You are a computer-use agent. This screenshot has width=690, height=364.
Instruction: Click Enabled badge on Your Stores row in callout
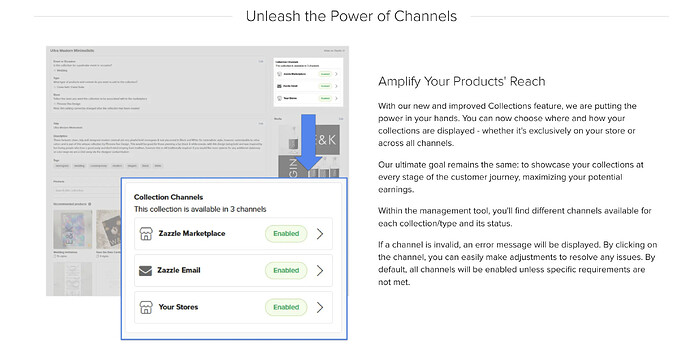pyautogui.click(x=286, y=307)
